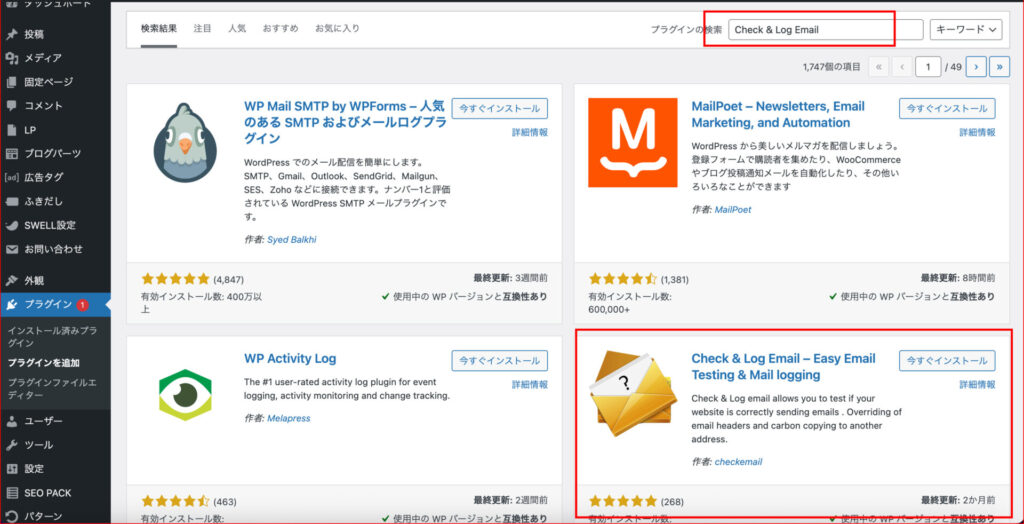
Task: Click the WP Mail SMTP pigeon logo
Action: pos(185,142)
